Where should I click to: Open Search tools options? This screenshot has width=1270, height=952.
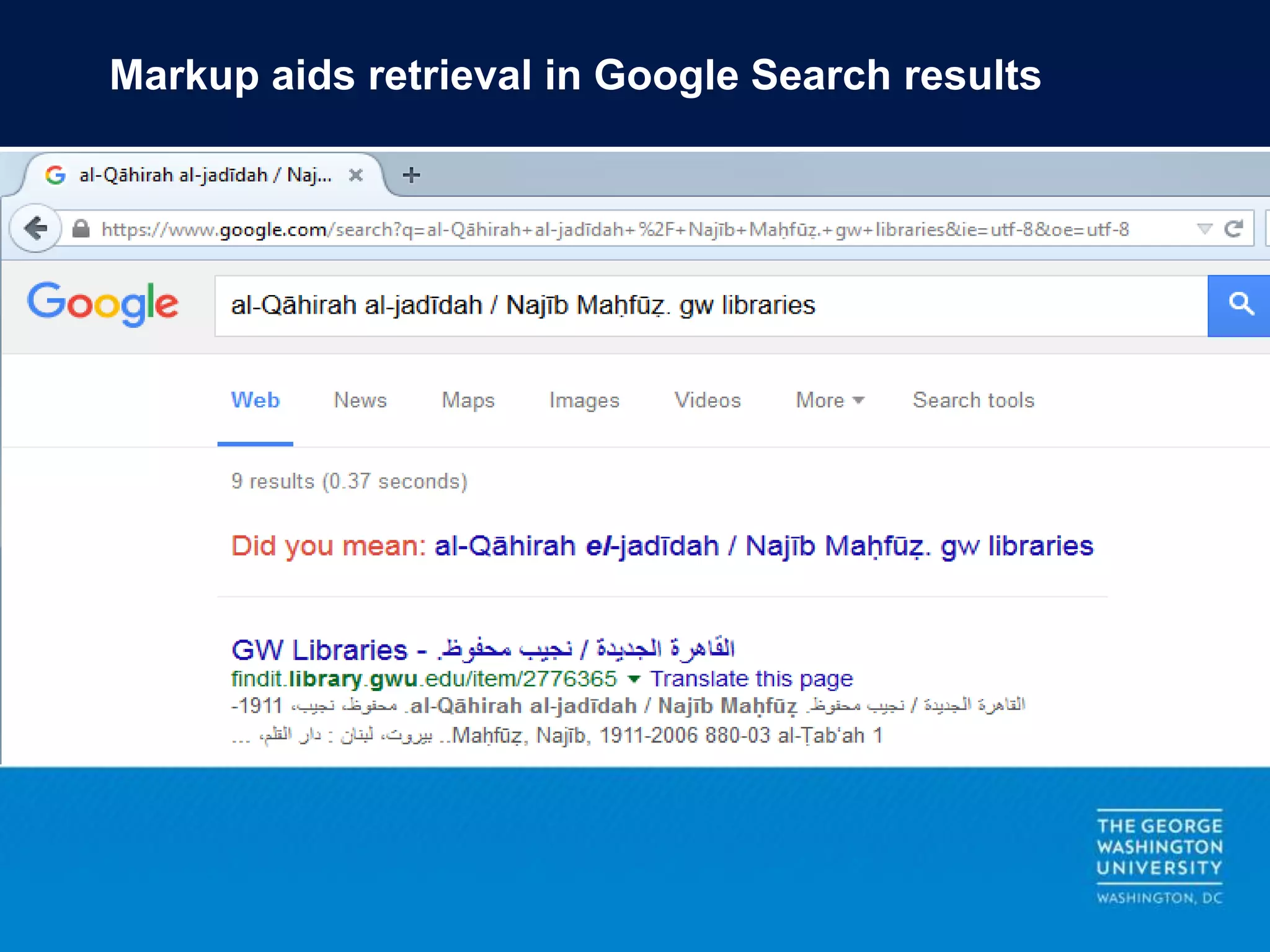(974, 400)
